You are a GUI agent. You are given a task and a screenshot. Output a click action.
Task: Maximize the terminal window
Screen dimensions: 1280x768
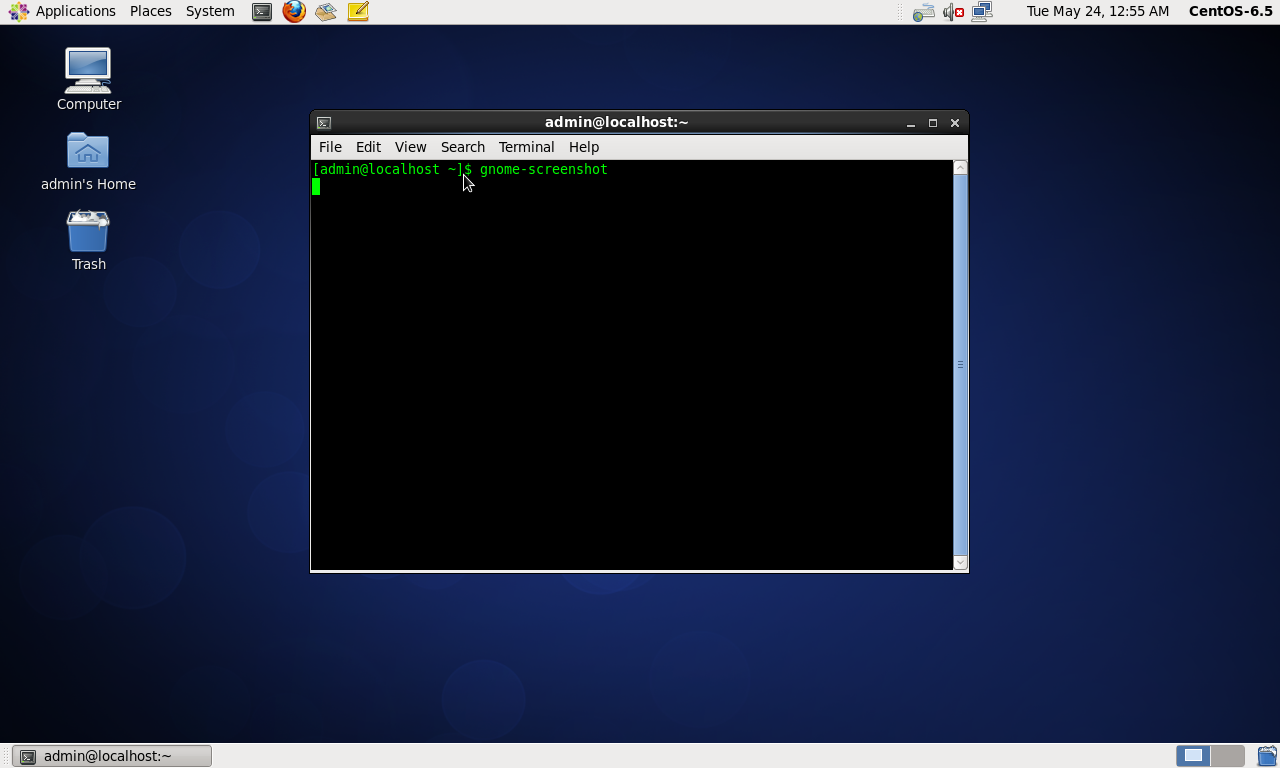[x=933, y=123]
